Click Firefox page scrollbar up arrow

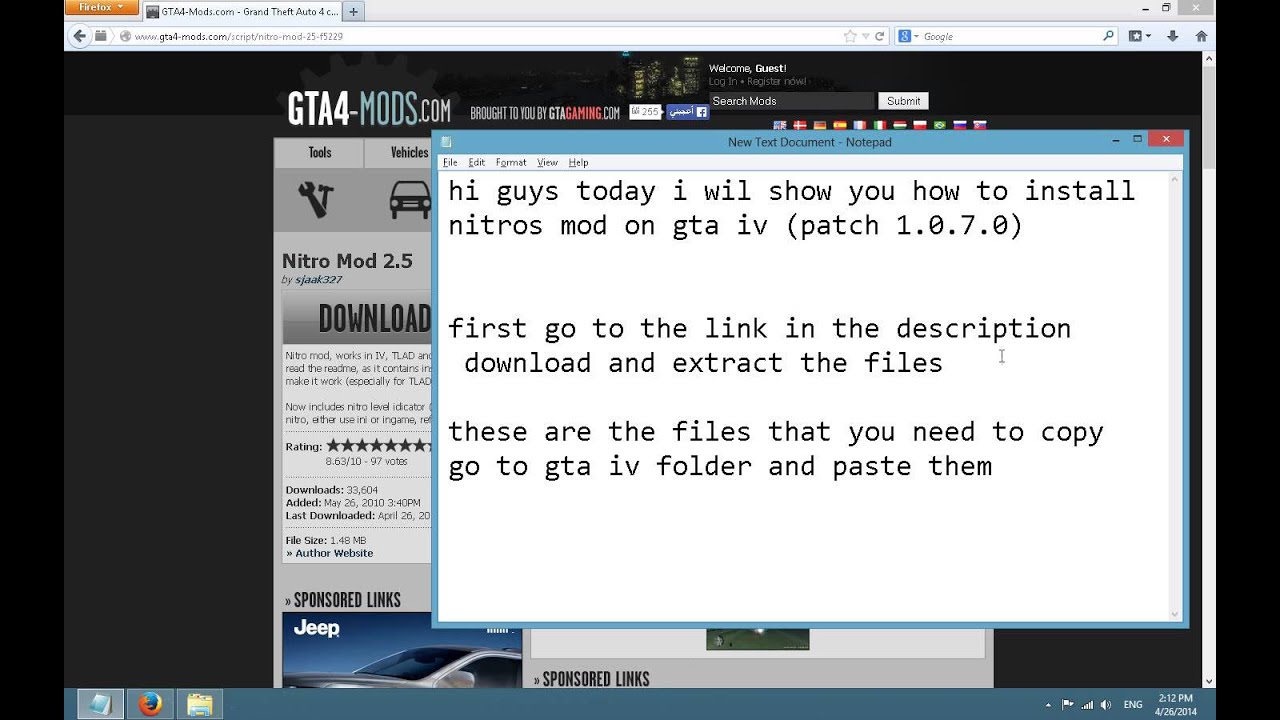click(1209, 60)
